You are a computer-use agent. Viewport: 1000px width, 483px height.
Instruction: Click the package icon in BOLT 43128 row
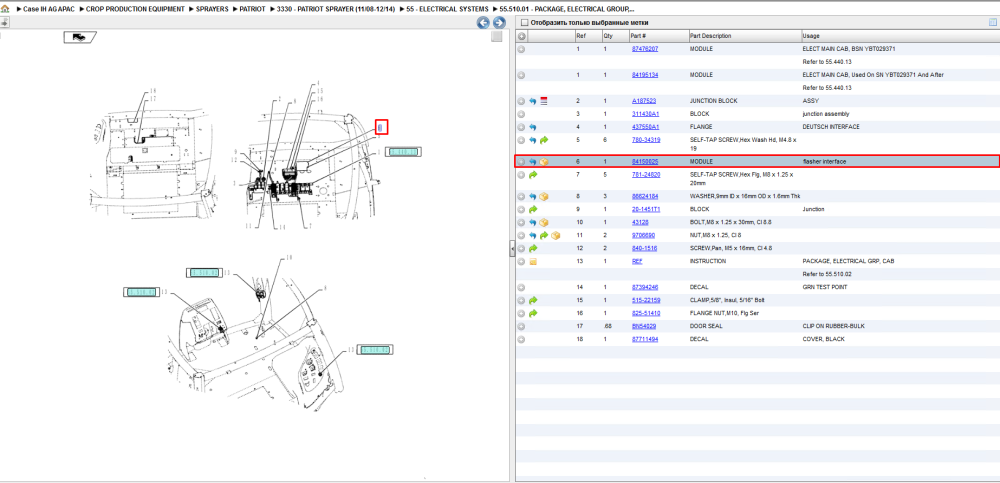pyautogui.click(x=544, y=223)
